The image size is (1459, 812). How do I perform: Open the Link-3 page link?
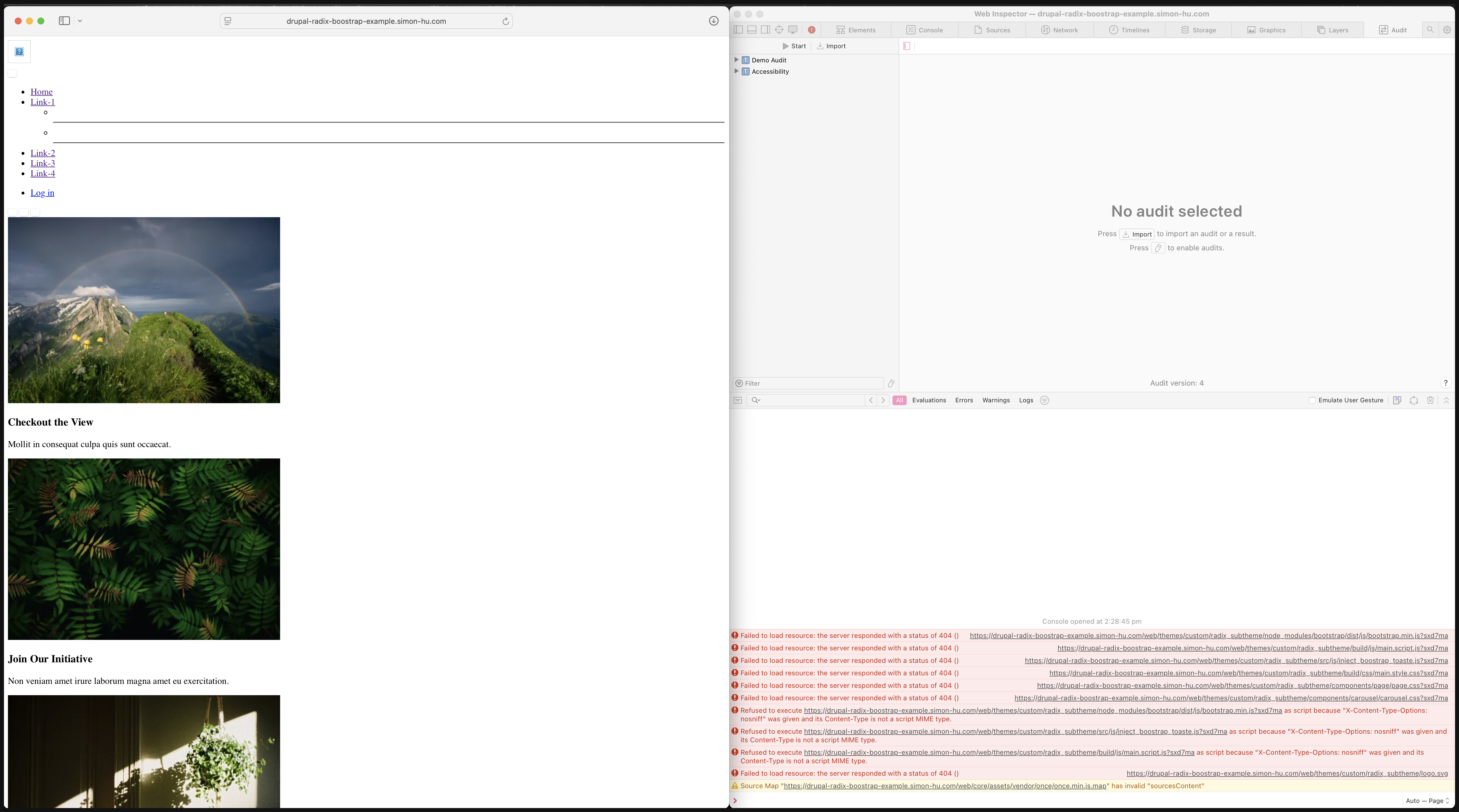[x=43, y=163]
